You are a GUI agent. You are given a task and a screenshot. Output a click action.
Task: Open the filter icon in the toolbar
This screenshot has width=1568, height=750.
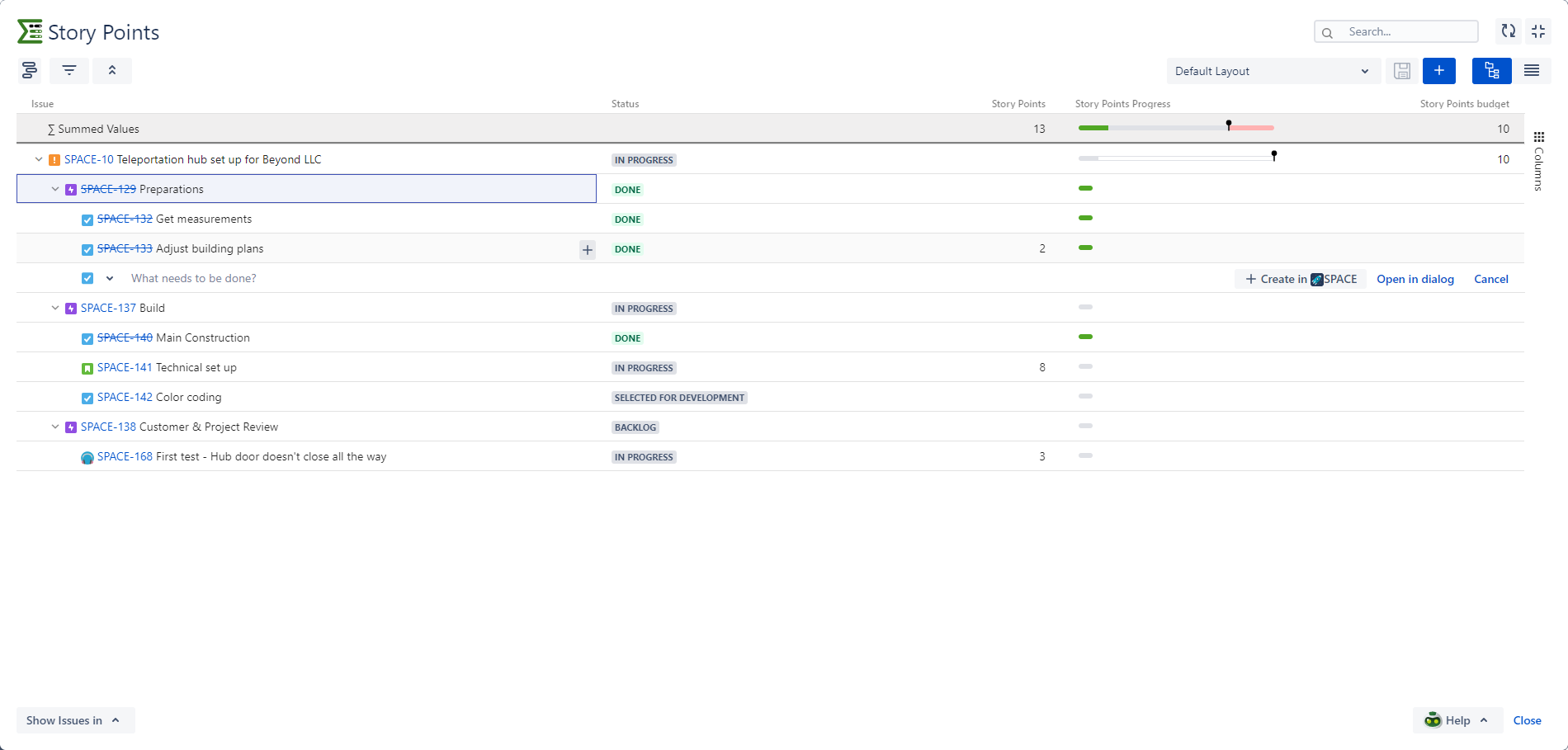point(69,71)
